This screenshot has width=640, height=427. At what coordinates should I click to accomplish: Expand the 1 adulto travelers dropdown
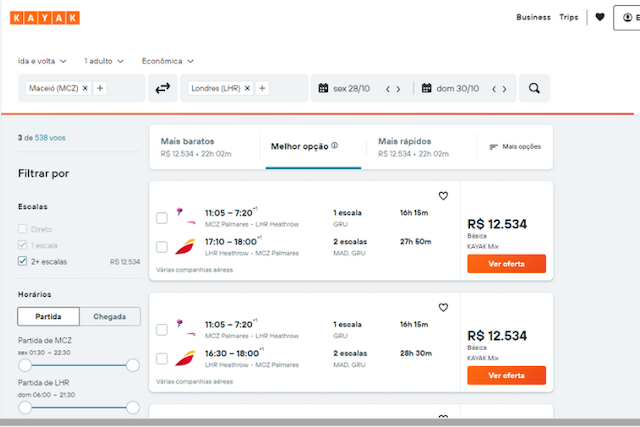point(104,61)
